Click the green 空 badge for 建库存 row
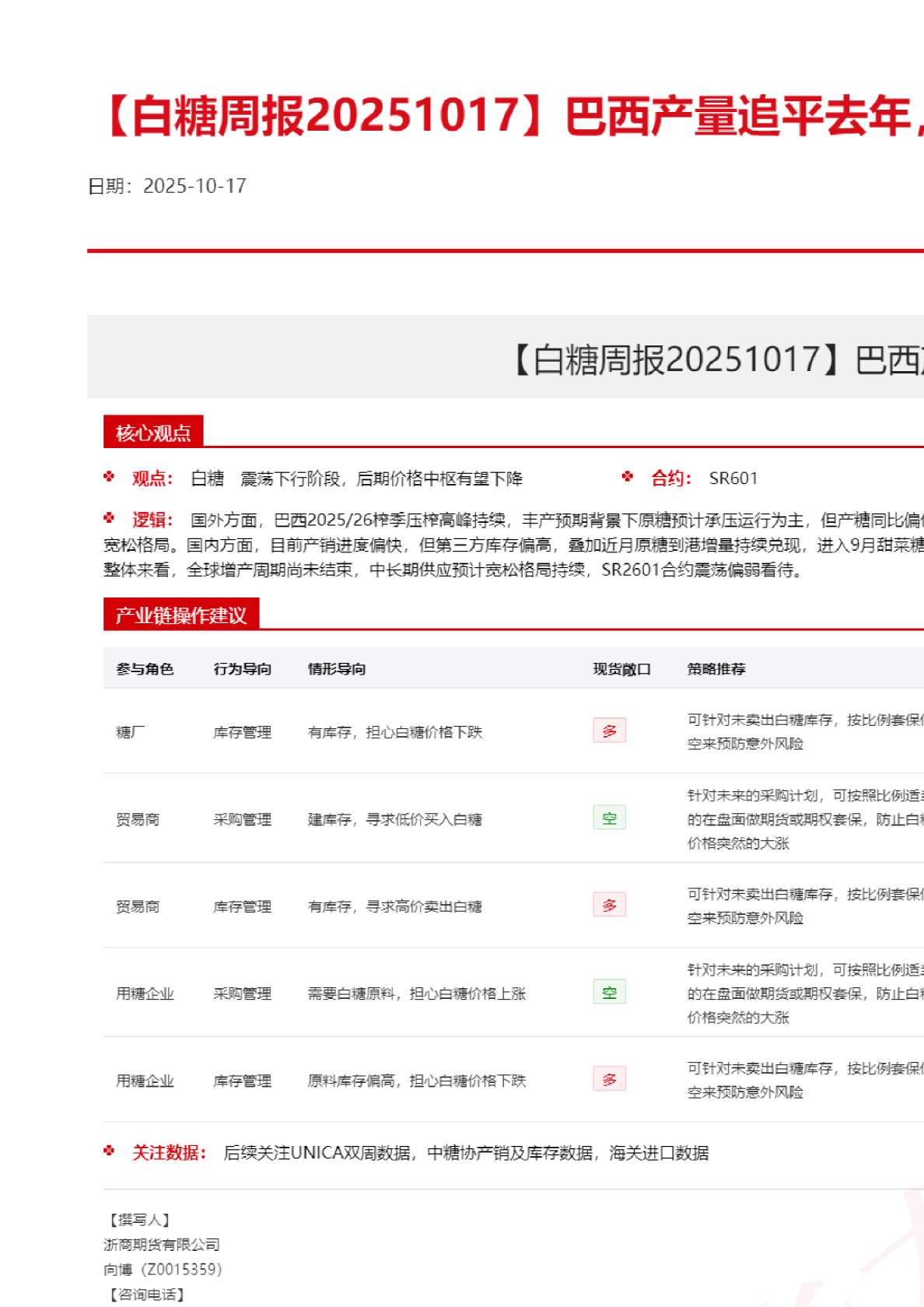The width and height of the screenshot is (924, 1307). tap(609, 818)
